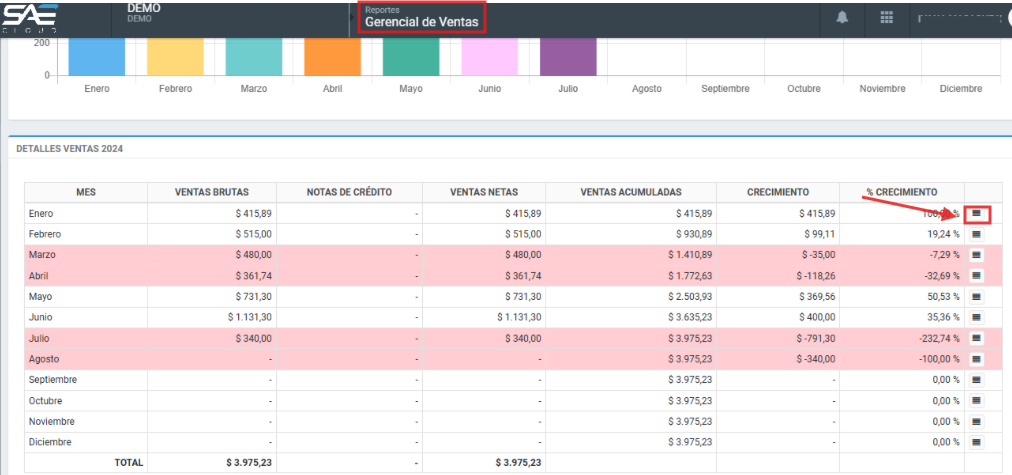The image size is (1012, 475).
Task: Open detail icon for Mayo row
Action: click(977, 297)
